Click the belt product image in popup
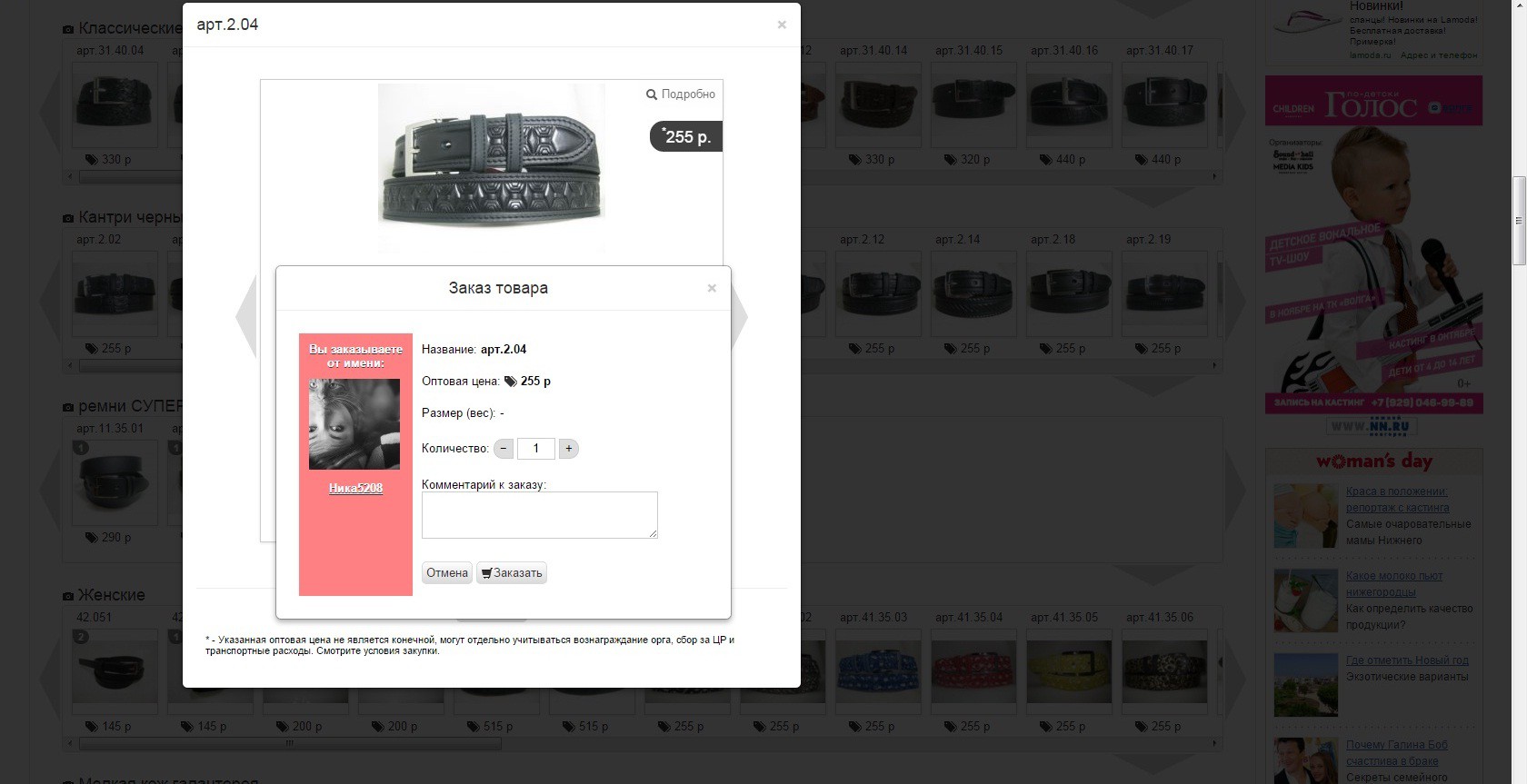Screen dimensions: 1527x784 click(x=492, y=168)
